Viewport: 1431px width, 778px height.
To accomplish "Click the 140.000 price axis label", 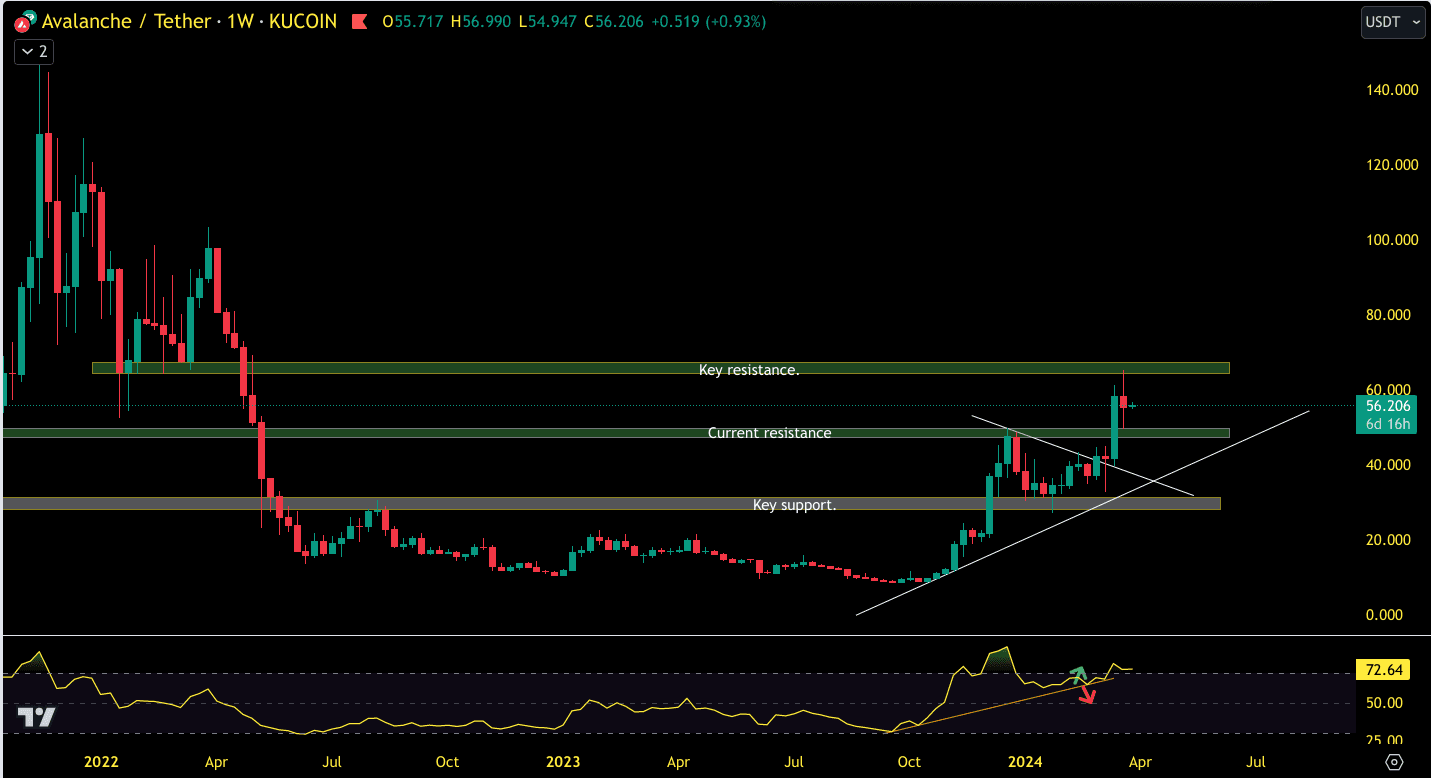I will (1392, 90).
